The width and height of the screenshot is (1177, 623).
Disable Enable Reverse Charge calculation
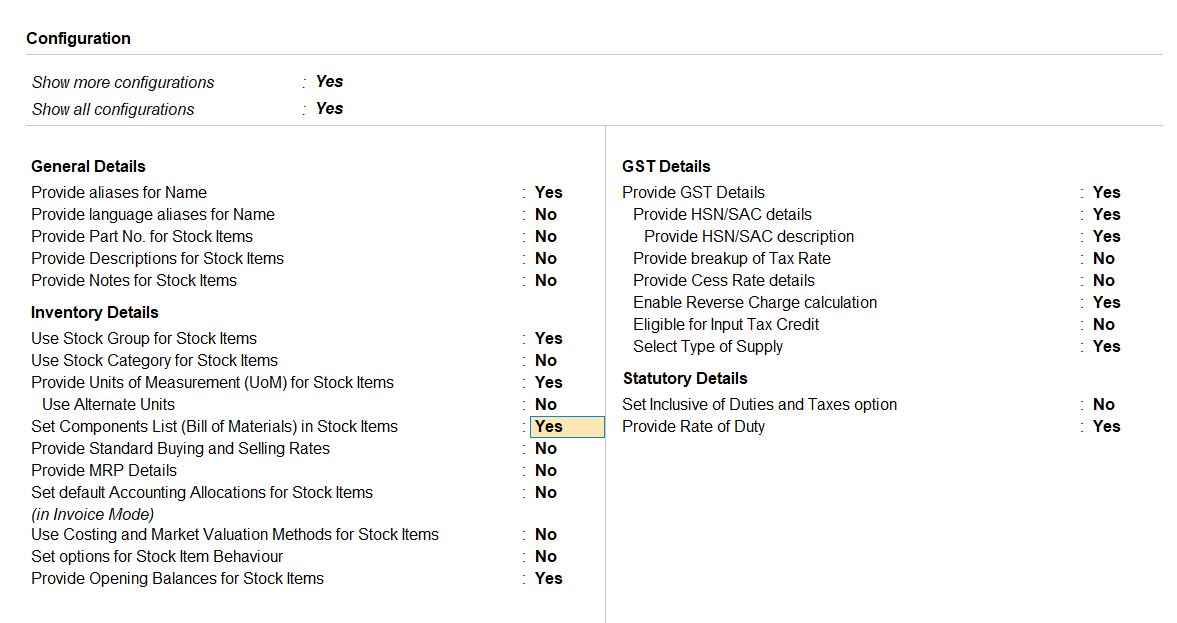1106,302
